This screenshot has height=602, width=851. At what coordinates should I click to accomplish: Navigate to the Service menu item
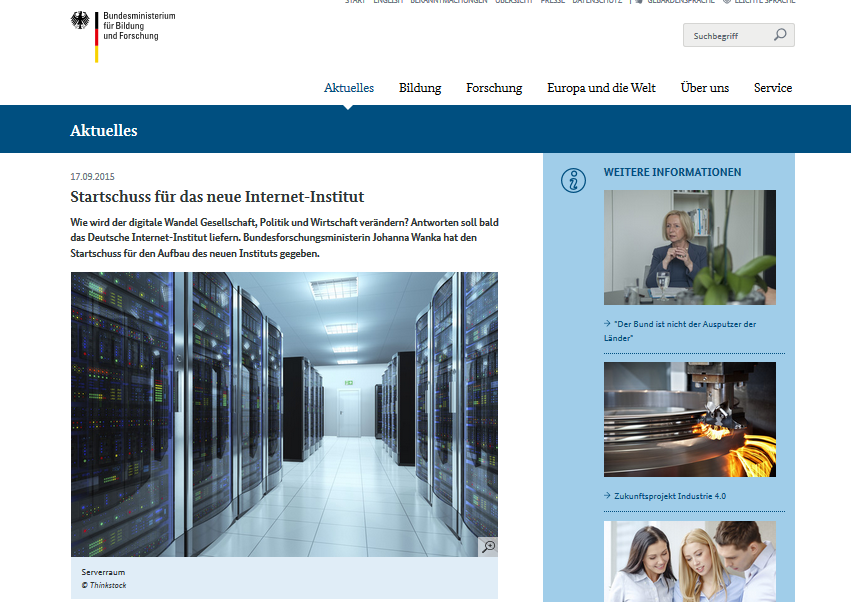pyautogui.click(x=773, y=88)
